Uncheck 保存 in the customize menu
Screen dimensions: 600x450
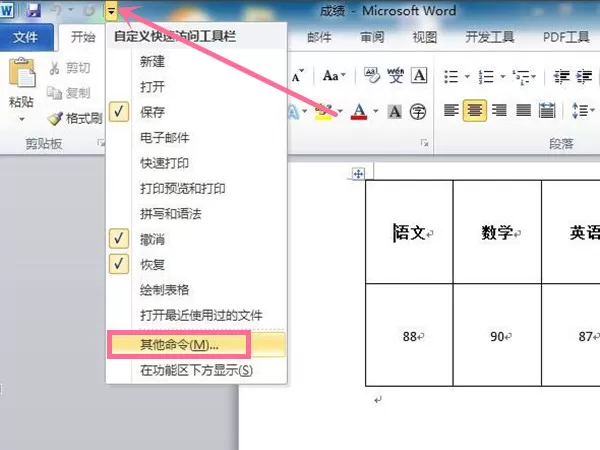click(x=196, y=112)
